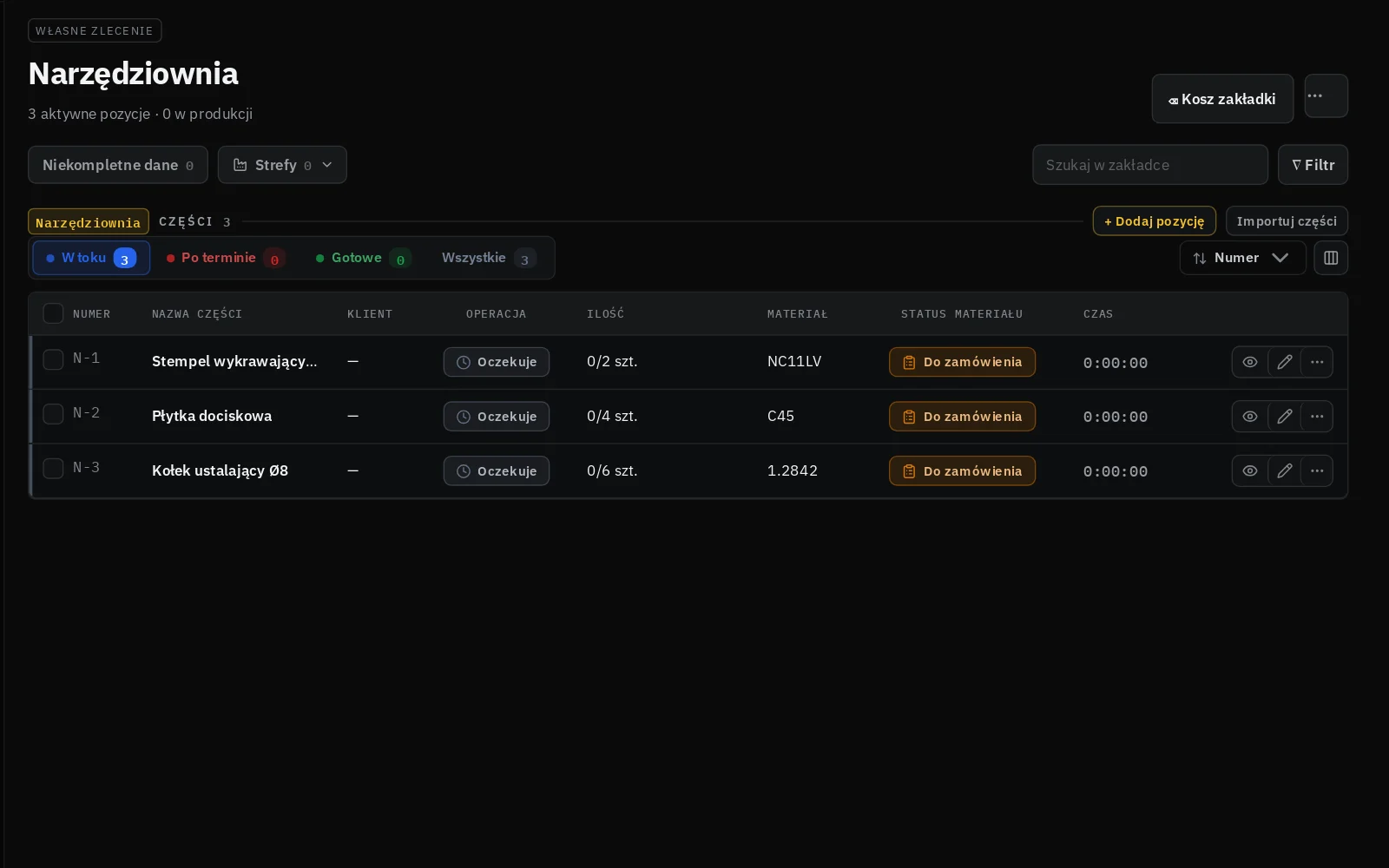Click pencil edit icon for N-1 row
The image size is (1389, 868).
(x=1285, y=362)
